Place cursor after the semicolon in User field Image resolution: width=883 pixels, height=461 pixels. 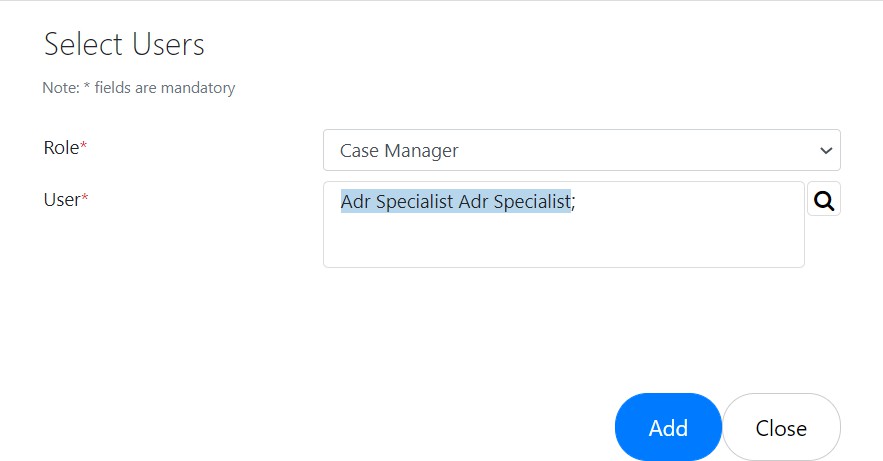pos(576,202)
